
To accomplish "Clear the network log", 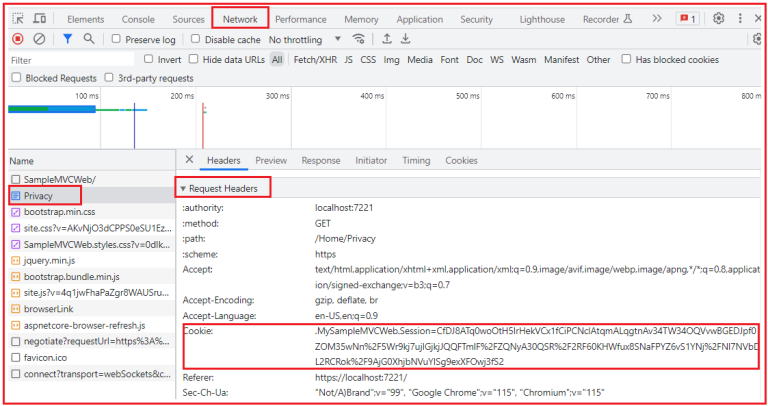I will click(x=39, y=39).
